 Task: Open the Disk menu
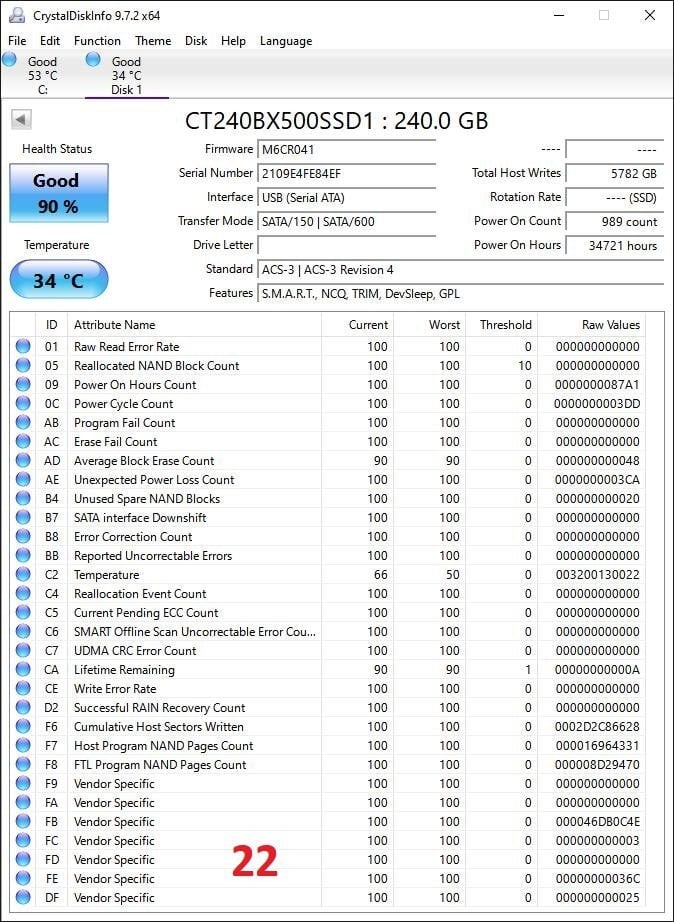(x=196, y=41)
